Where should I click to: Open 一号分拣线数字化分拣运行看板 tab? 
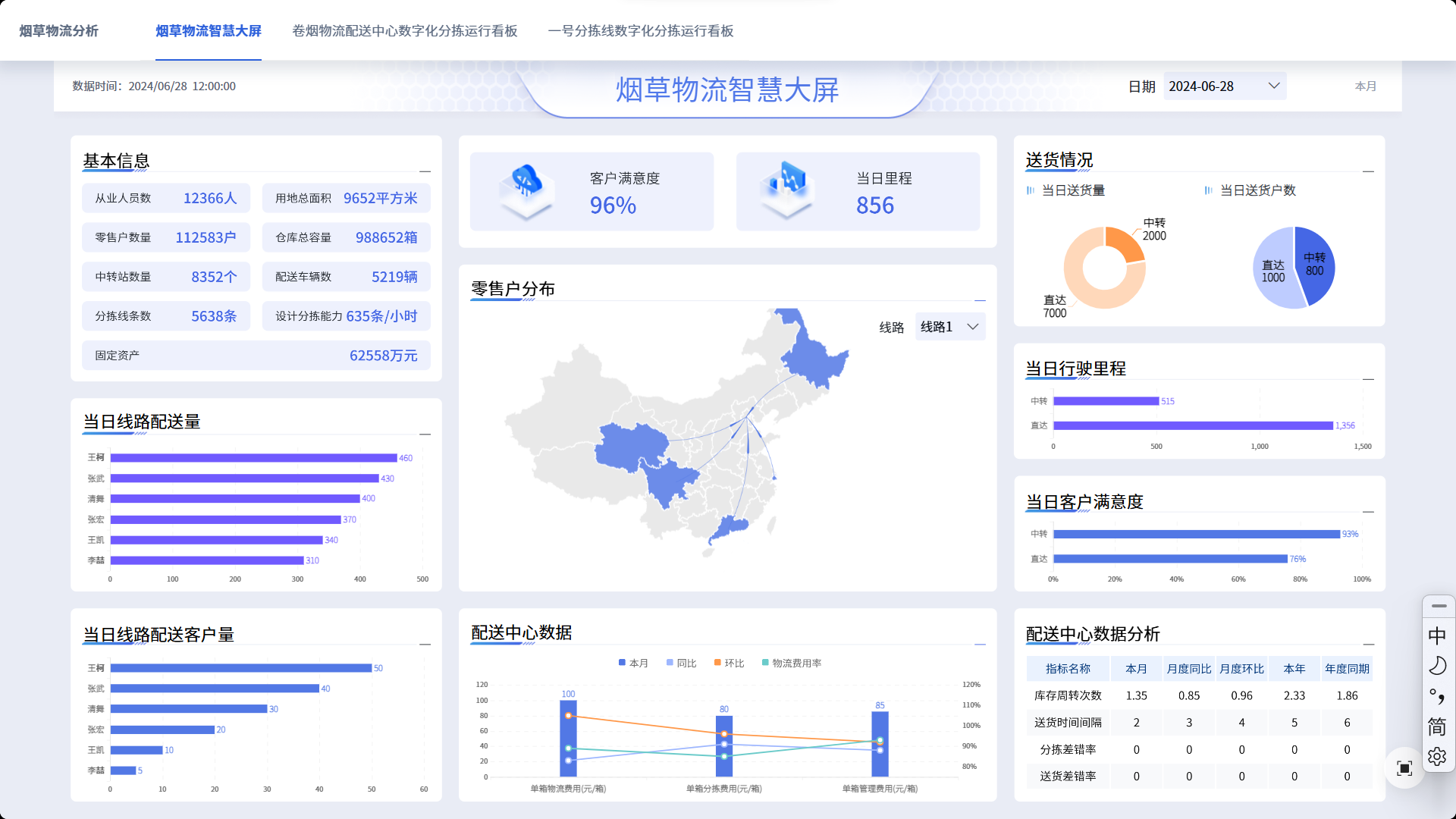(640, 31)
